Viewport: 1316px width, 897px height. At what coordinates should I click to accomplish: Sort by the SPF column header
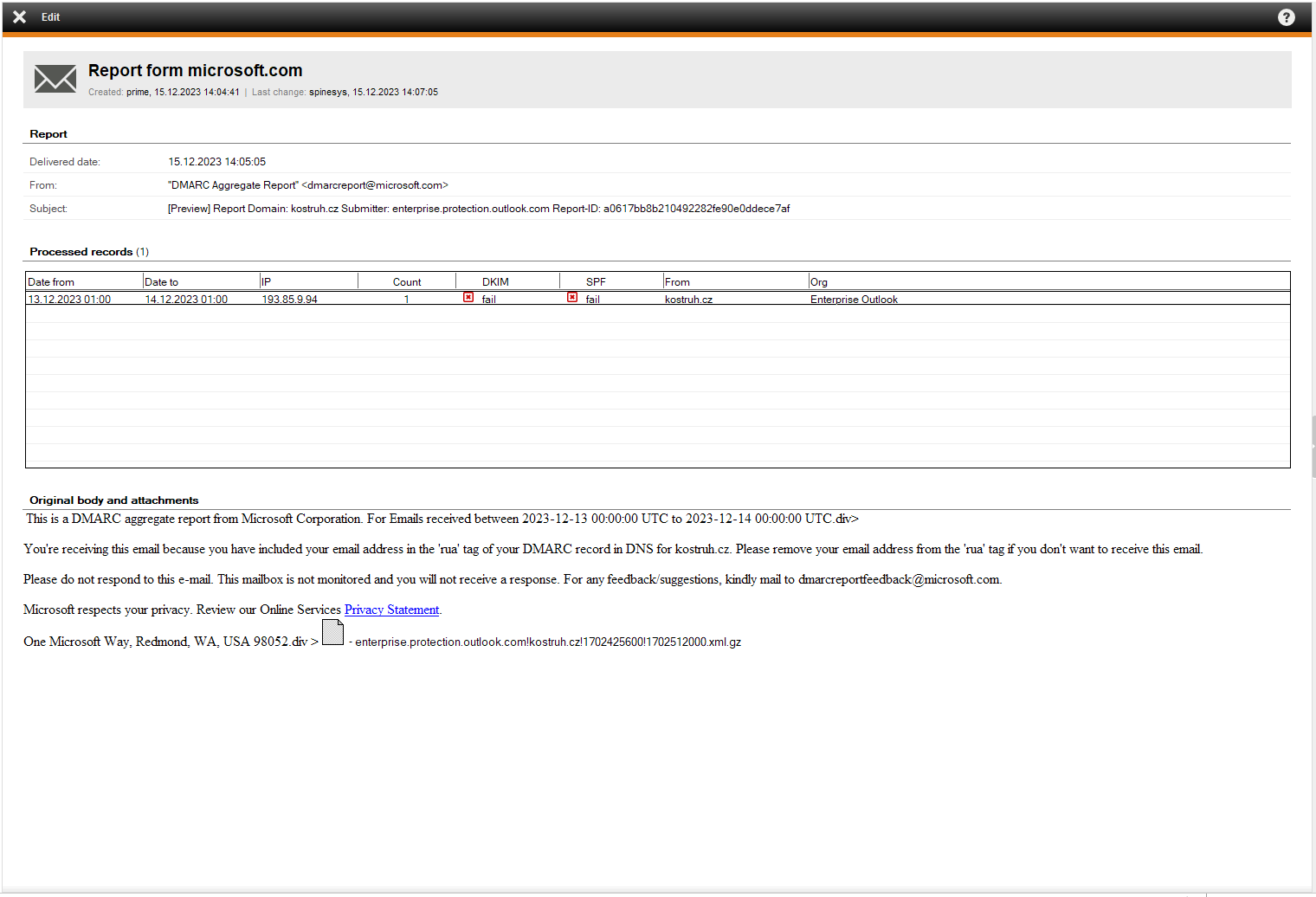[x=612, y=281]
